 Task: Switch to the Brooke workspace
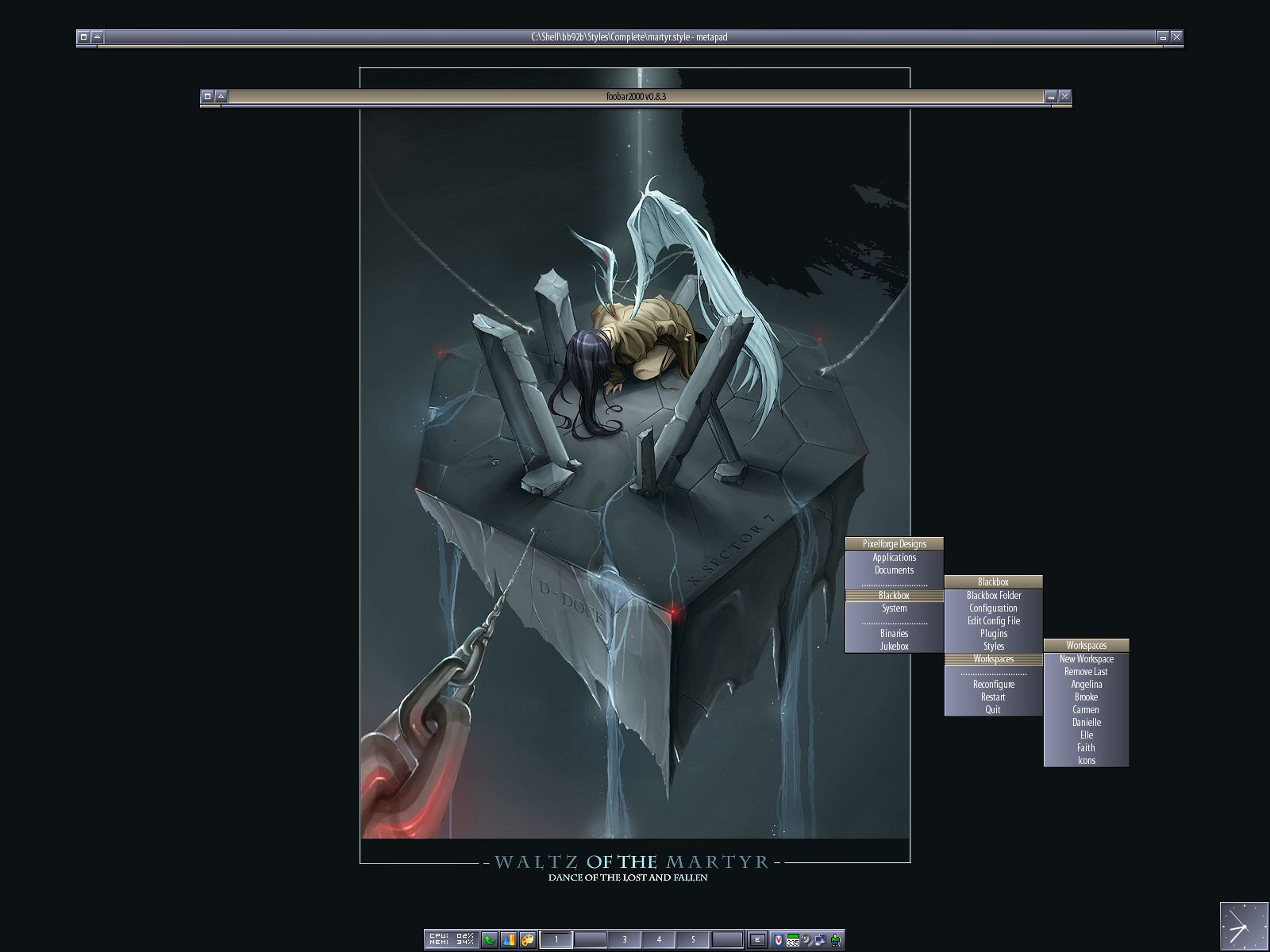[x=1086, y=697]
